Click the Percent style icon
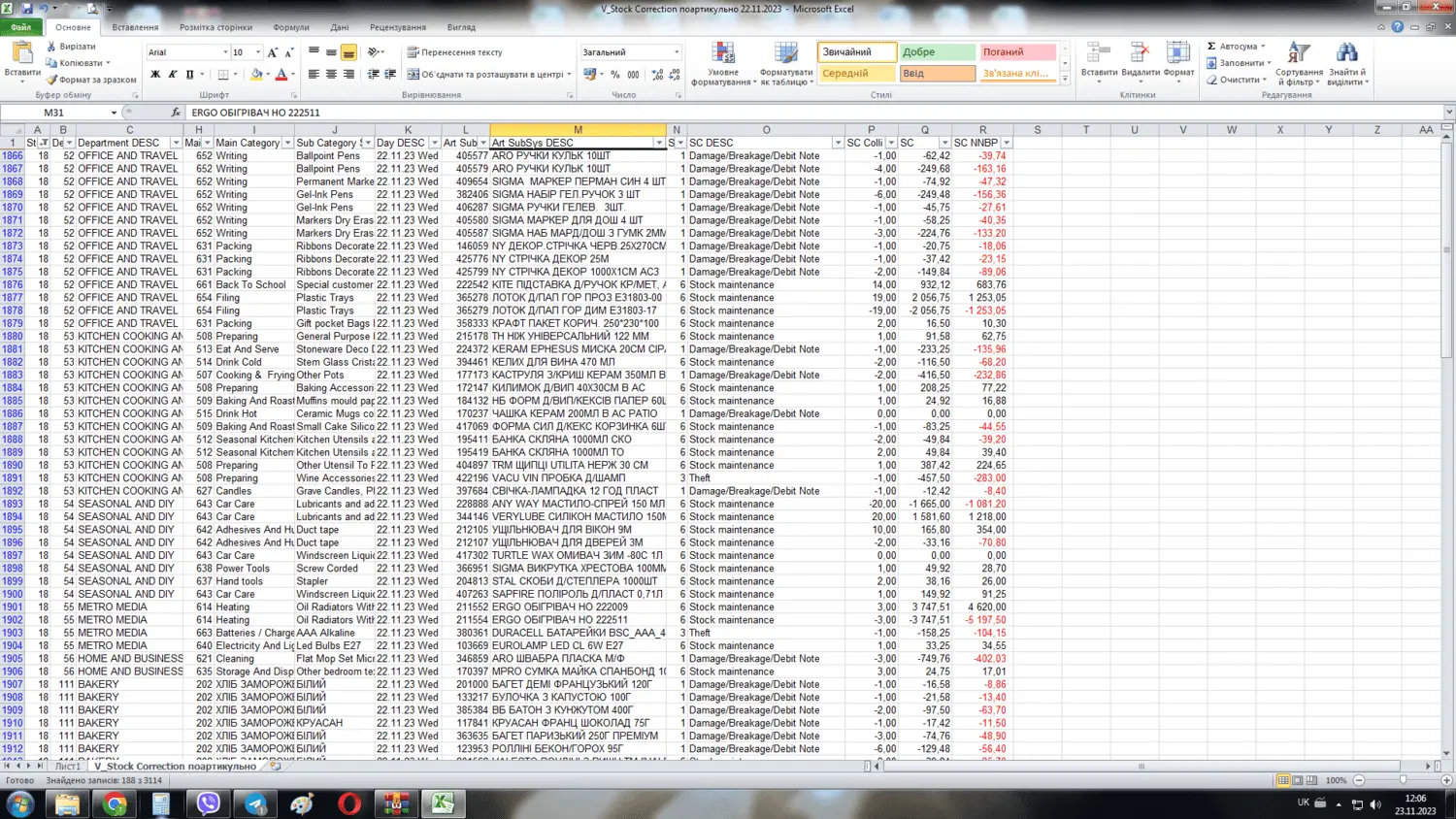This screenshot has width=1456, height=819. 614,75
